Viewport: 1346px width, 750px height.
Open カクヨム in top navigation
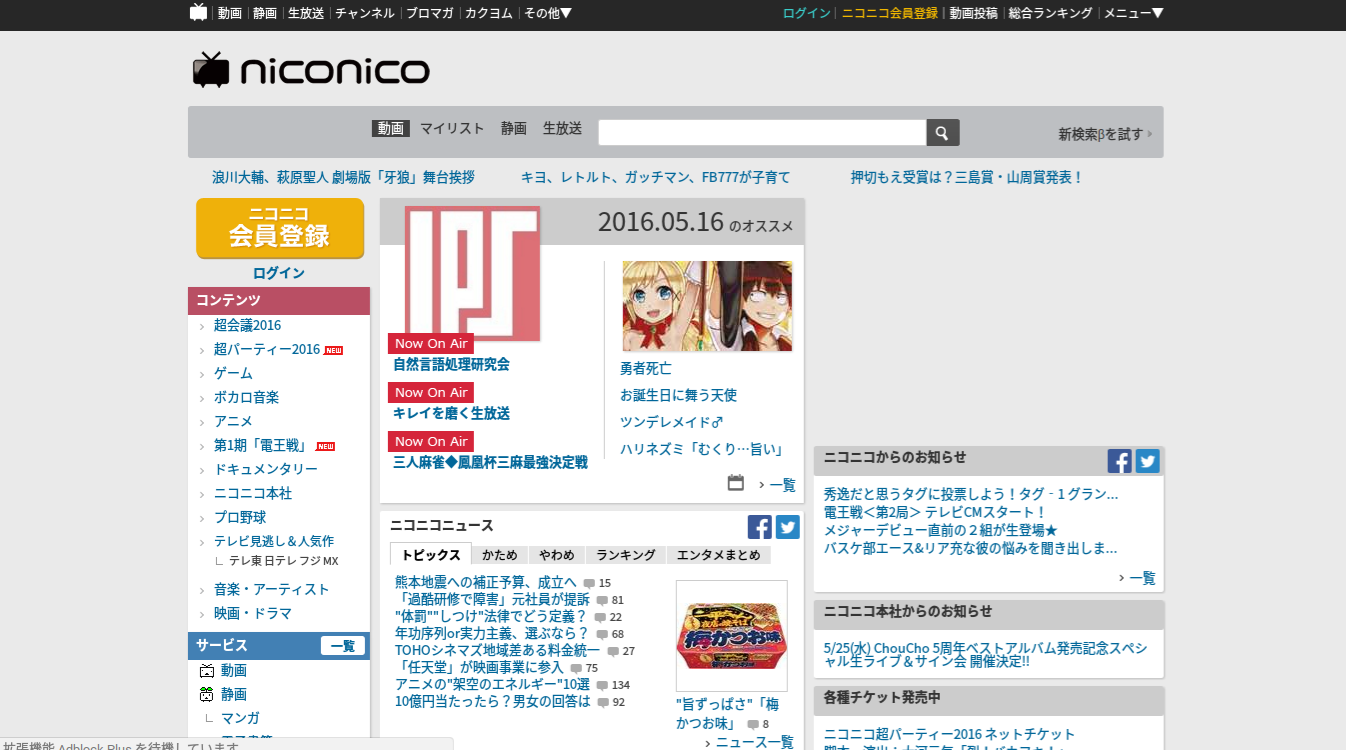pyautogui.click(x=489, y=13)
